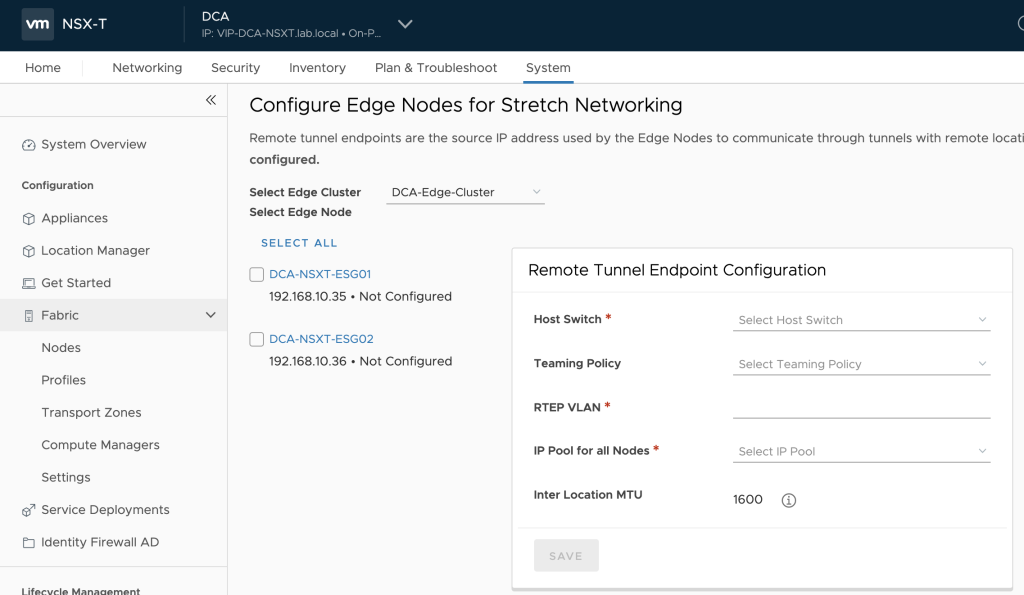The width and height of the screenshot is (1024, 595).
Task: Click the System Overview gauge icon
Action: point(29,145)
